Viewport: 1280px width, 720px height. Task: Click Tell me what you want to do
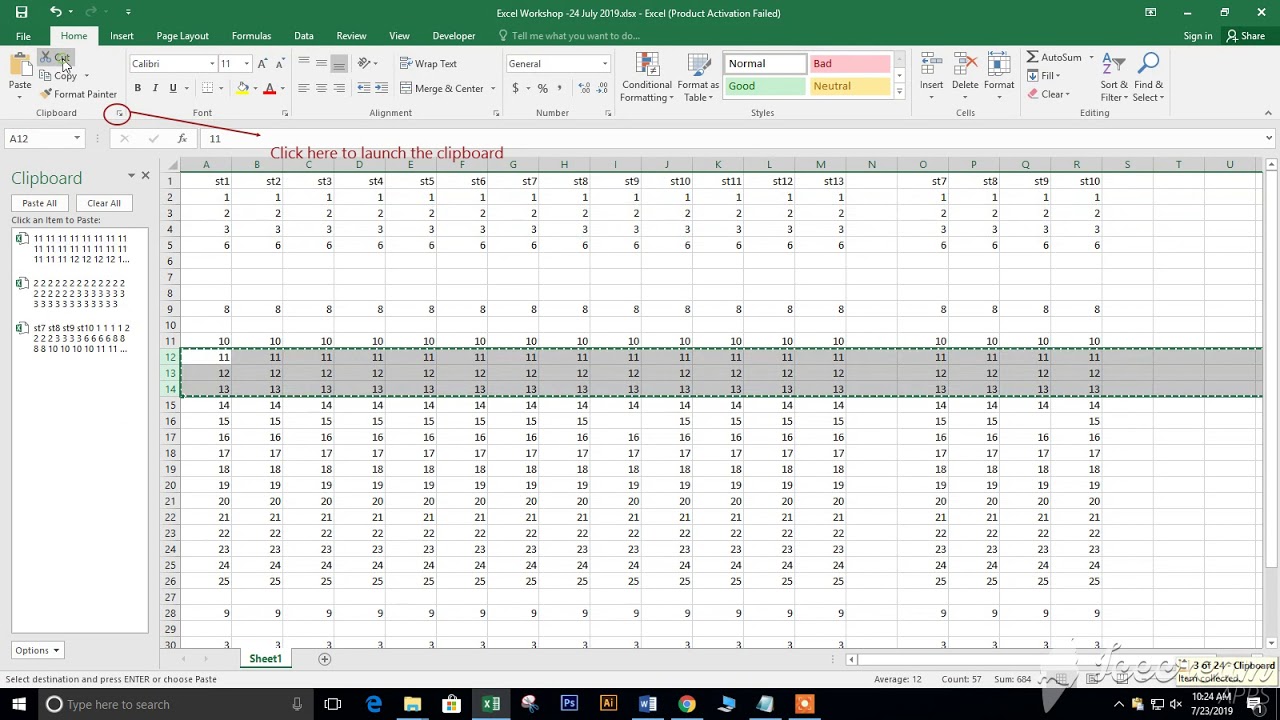tap(575, 36)
